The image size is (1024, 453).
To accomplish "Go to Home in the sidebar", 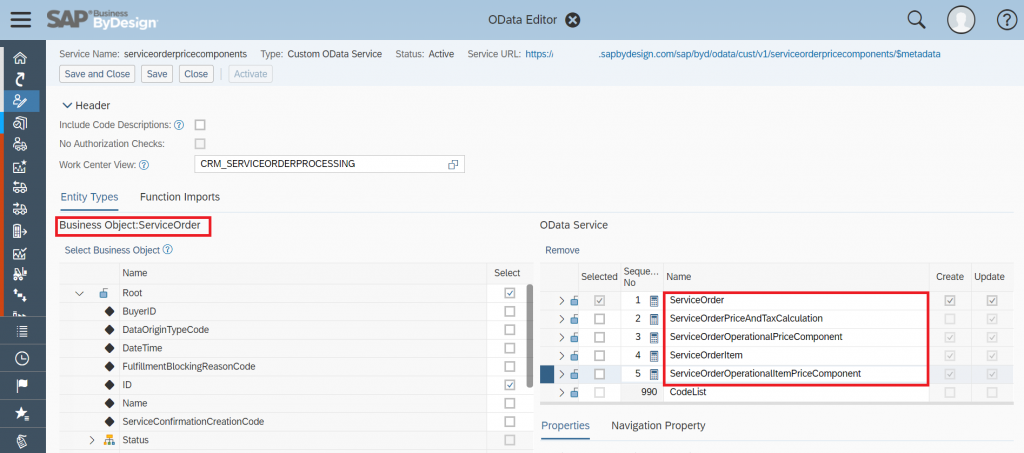I will [x=20, y=58].
